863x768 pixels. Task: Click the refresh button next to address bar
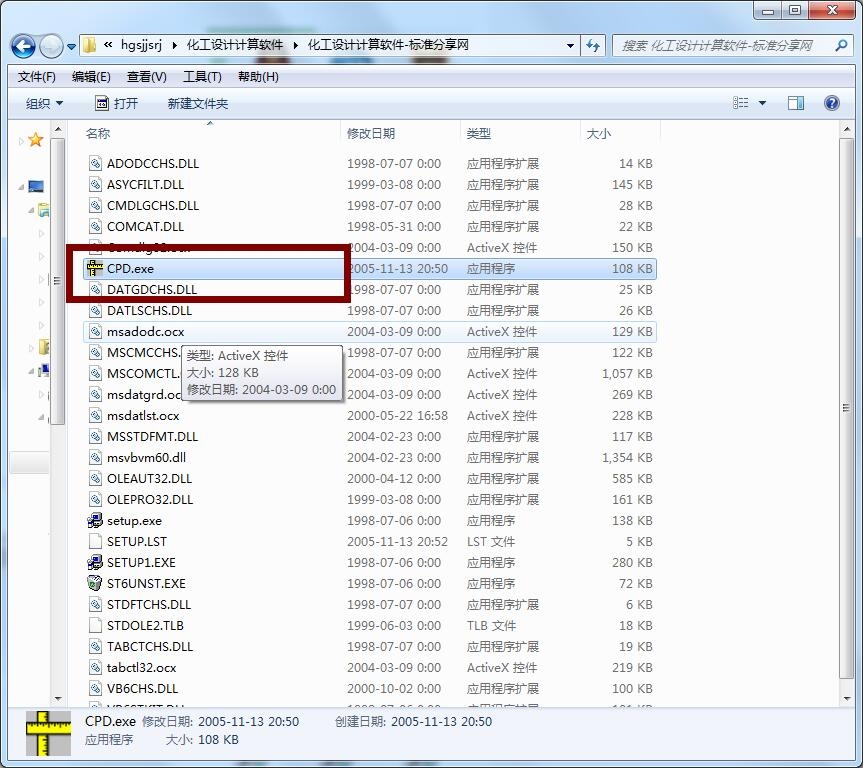(593, 46)
